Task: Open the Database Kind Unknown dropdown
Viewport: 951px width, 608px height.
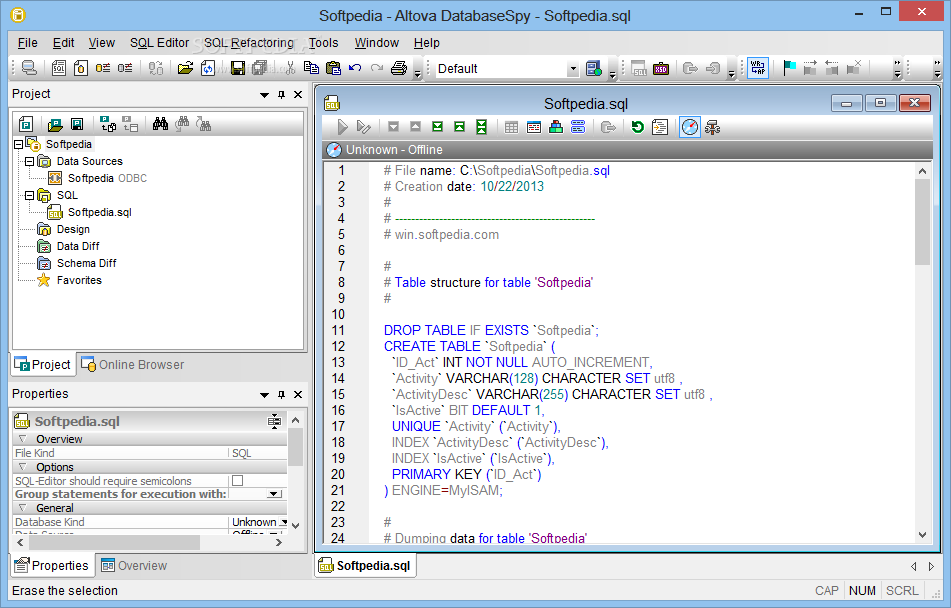Action: pos(283,522)
